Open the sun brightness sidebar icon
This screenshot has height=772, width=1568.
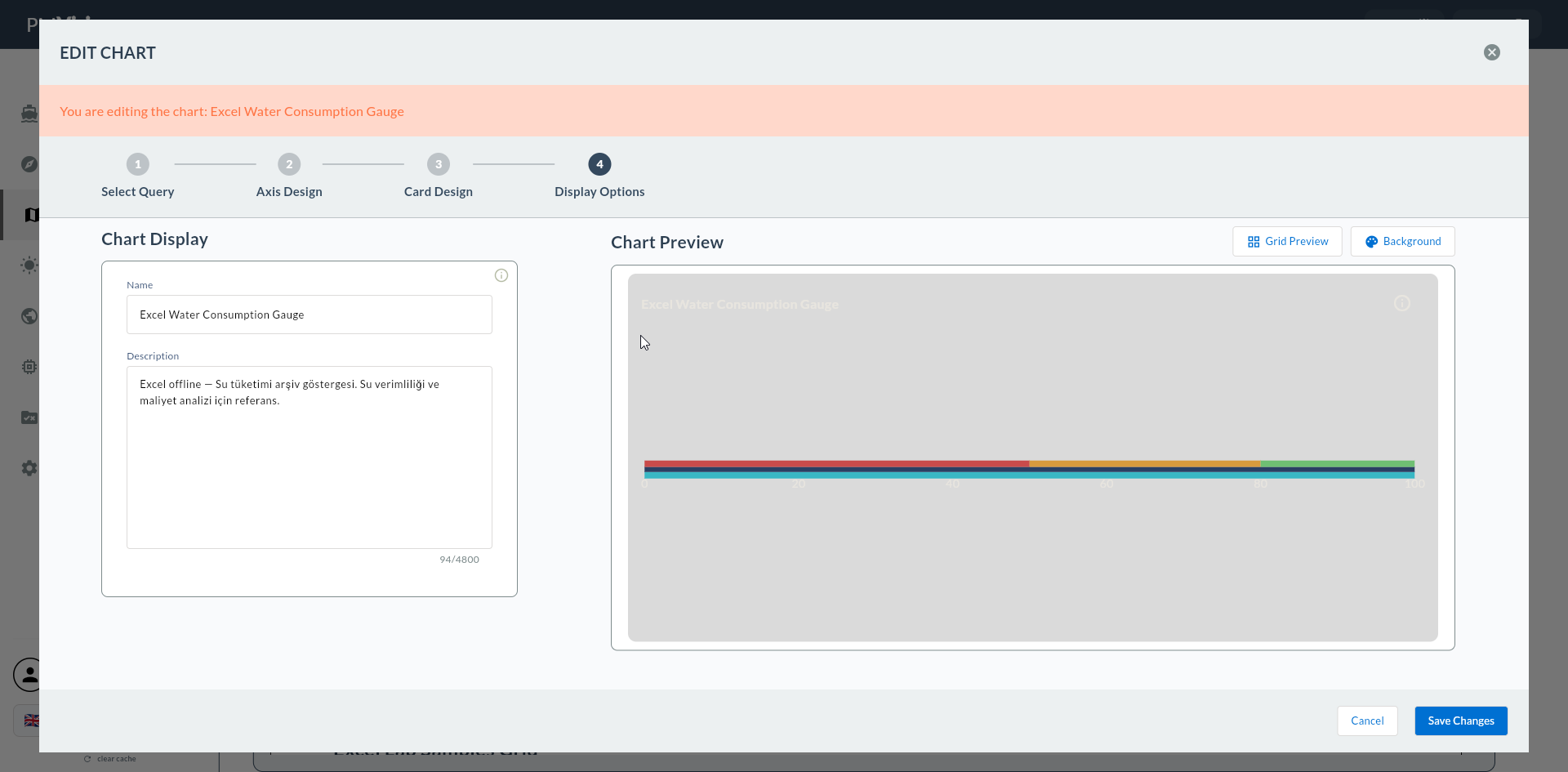point(29,265)
